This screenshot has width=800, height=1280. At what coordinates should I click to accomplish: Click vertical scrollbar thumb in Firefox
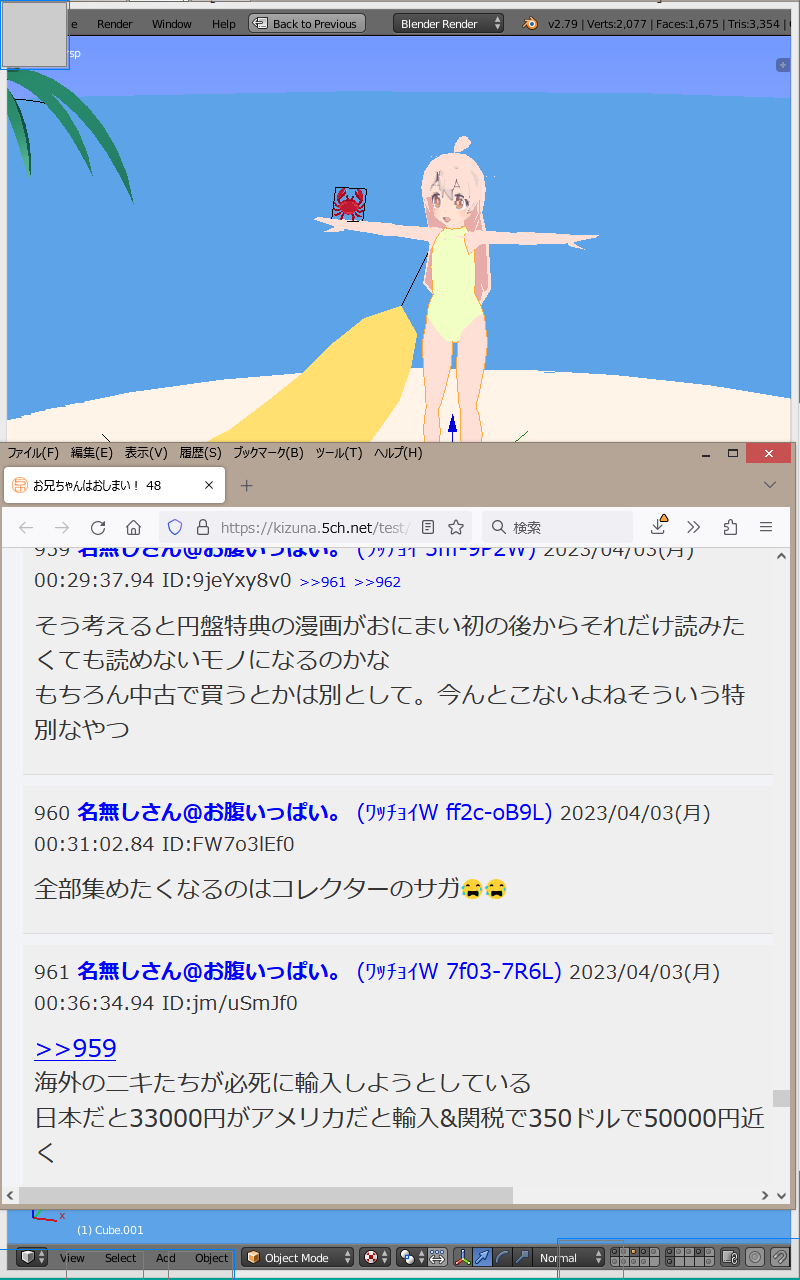(781, 1098)
